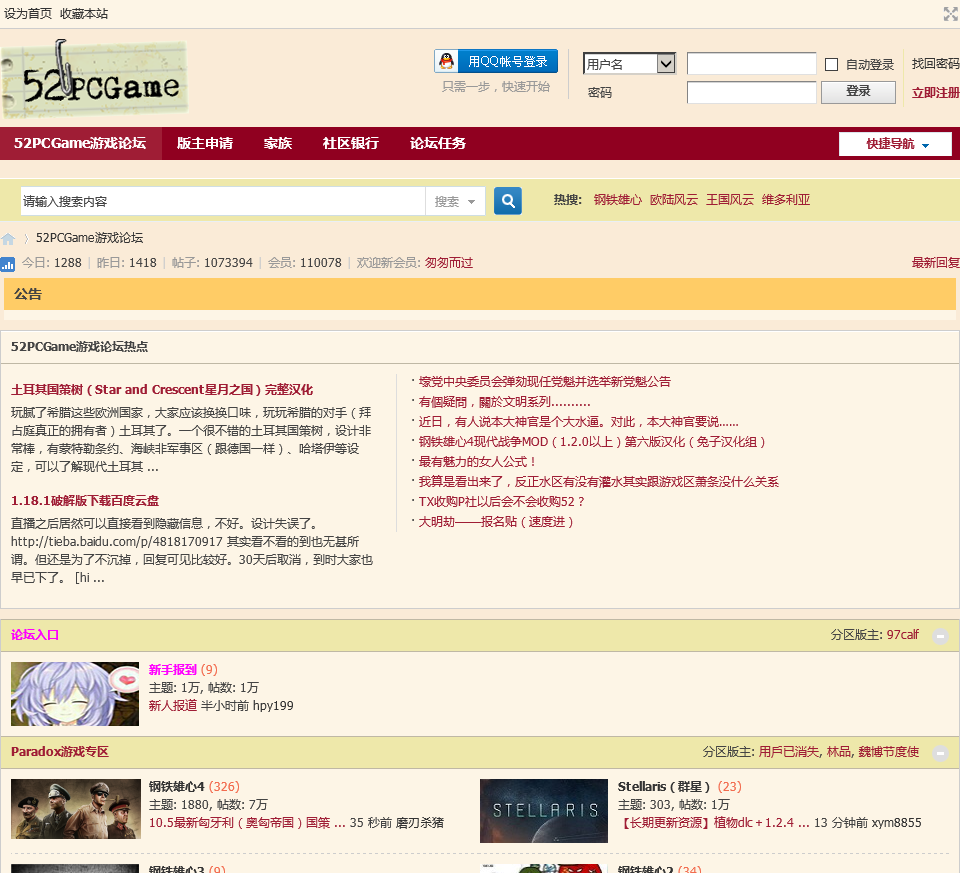Open the 有個疑問，關於文明系列 thread
Image resolution: width=960 pixels, height=873 pixels.
click(x=504, y=402)
